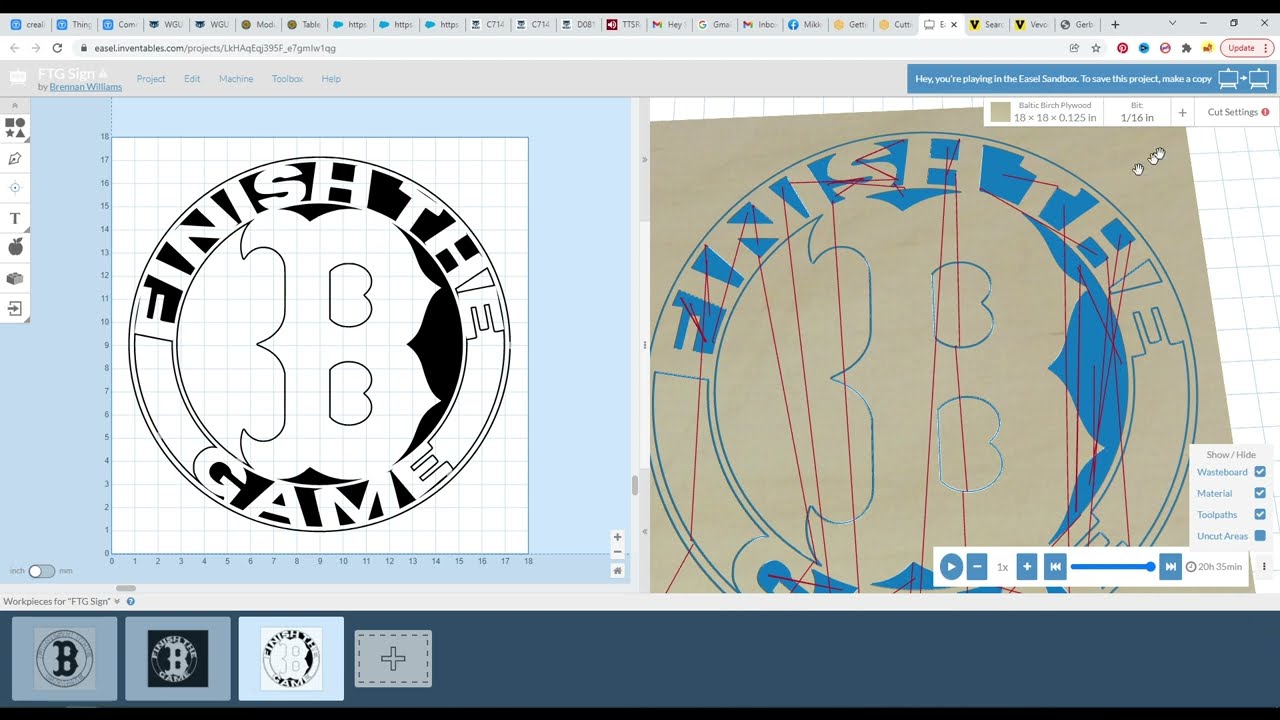Decrease simulation speed with minus button
The height and width of the screenshot is (720, 1280).
[977, 567]
